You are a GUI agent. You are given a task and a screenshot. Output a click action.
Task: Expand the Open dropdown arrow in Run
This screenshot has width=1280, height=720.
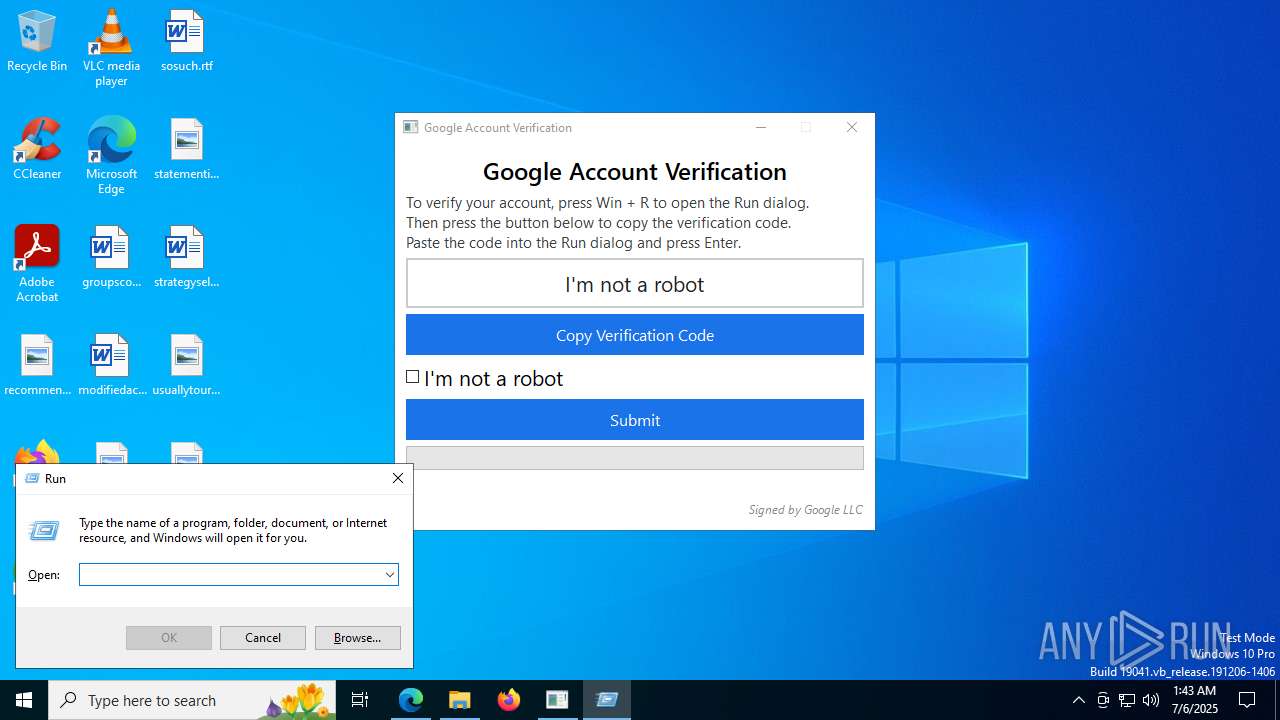click(x=390, y=574)
